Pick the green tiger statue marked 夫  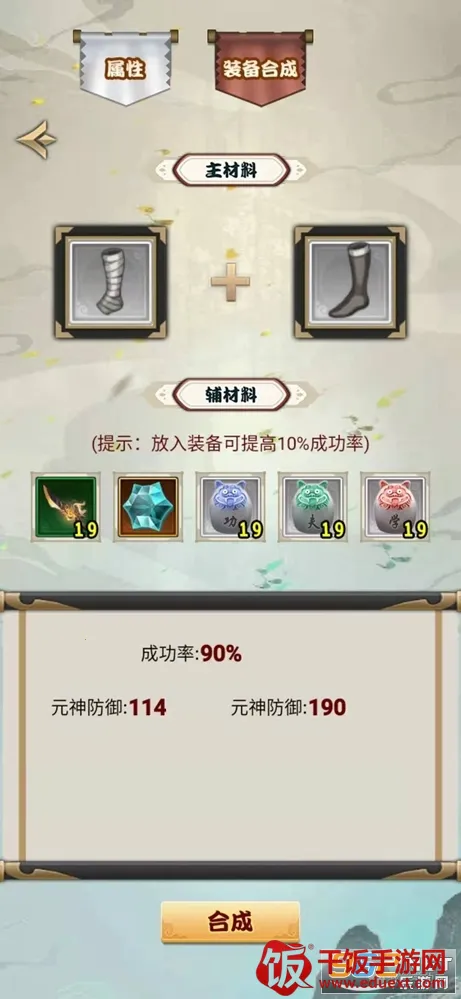click(x=313, y=507)
